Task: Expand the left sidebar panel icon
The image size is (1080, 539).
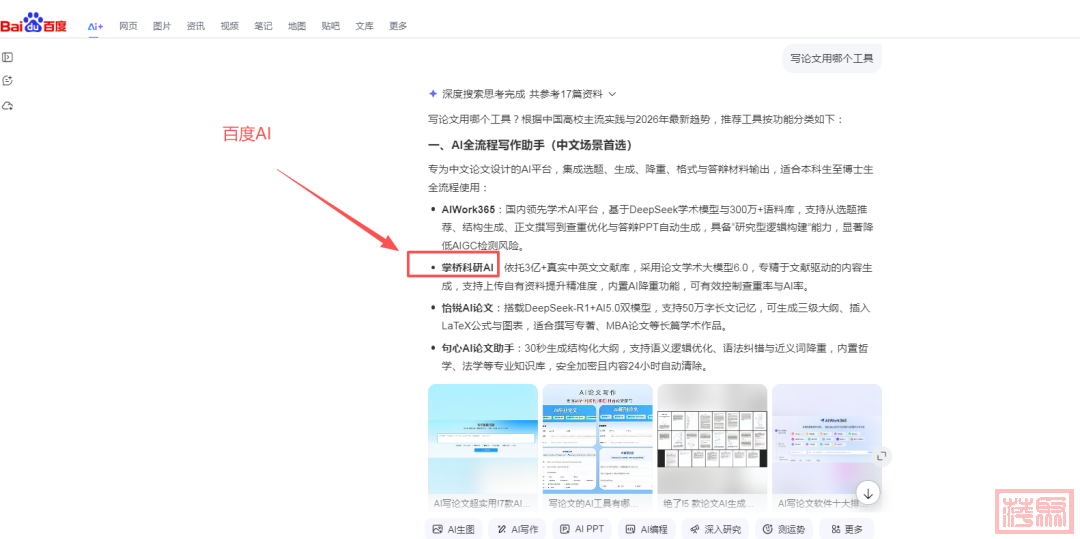Action: (x=8, y=57)
